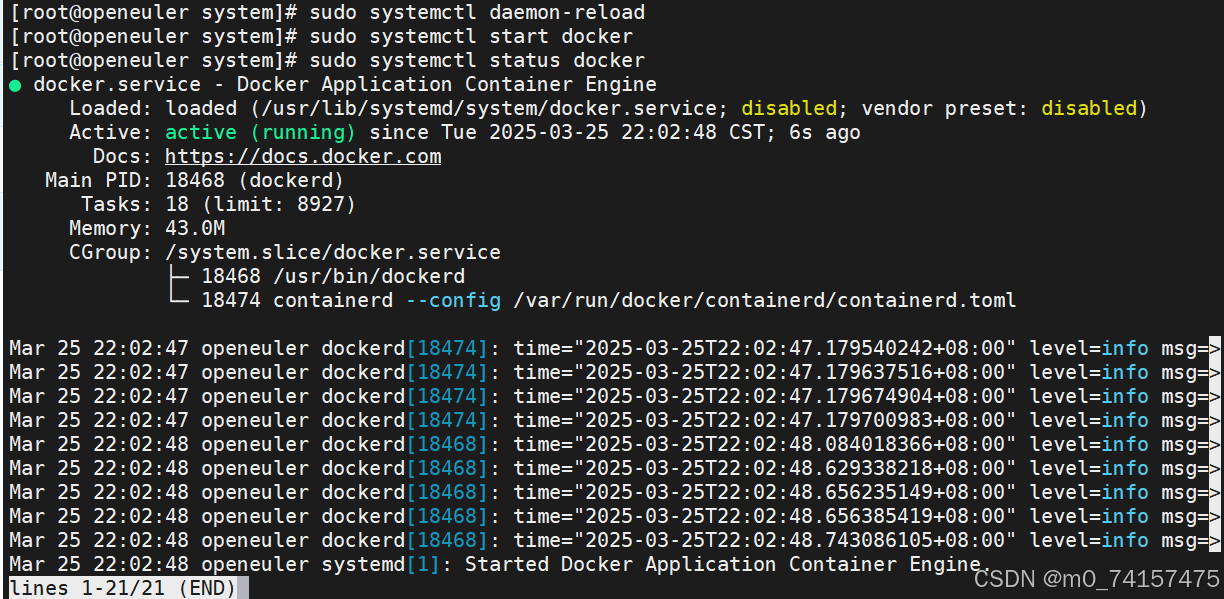Image resolution: width=1224 pixels, height=599 pixels.
Task: Select the log timestamp 2025-03-25T22:02:47.179700983+08:00
Action: tap(795, 421)
